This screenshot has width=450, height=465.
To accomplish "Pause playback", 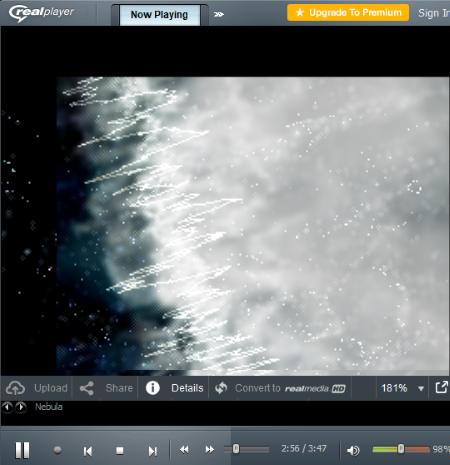I will pyautogui.click(x=23, y=450).
